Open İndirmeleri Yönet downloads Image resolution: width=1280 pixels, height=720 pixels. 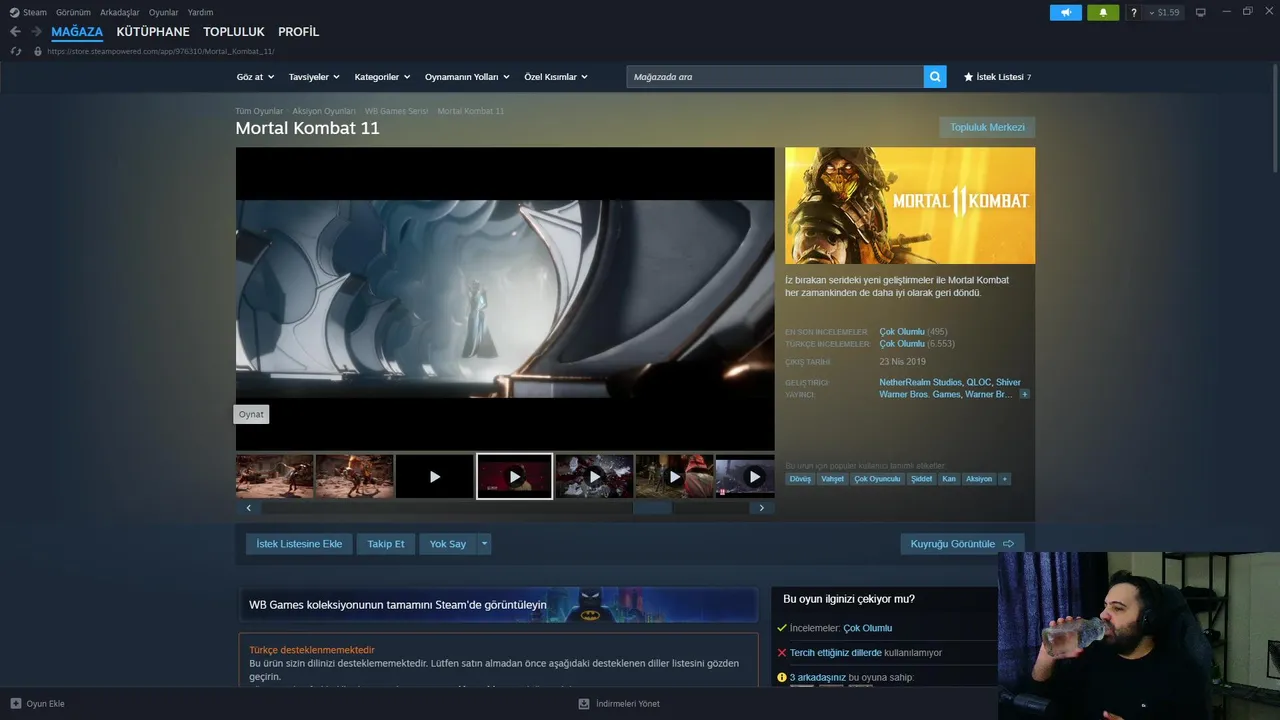619,704
